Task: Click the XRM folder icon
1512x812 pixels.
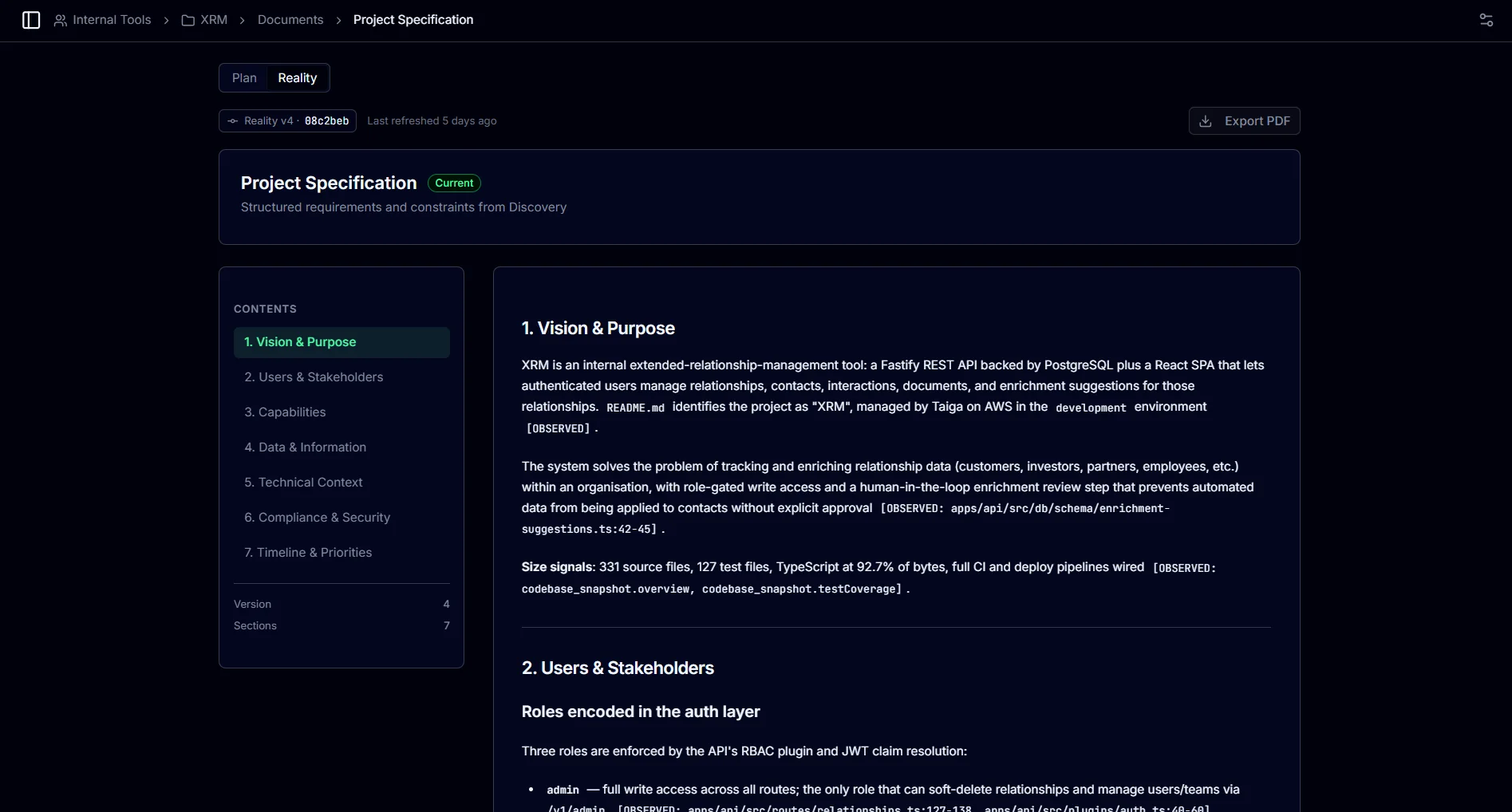Action: pos(188,21)
